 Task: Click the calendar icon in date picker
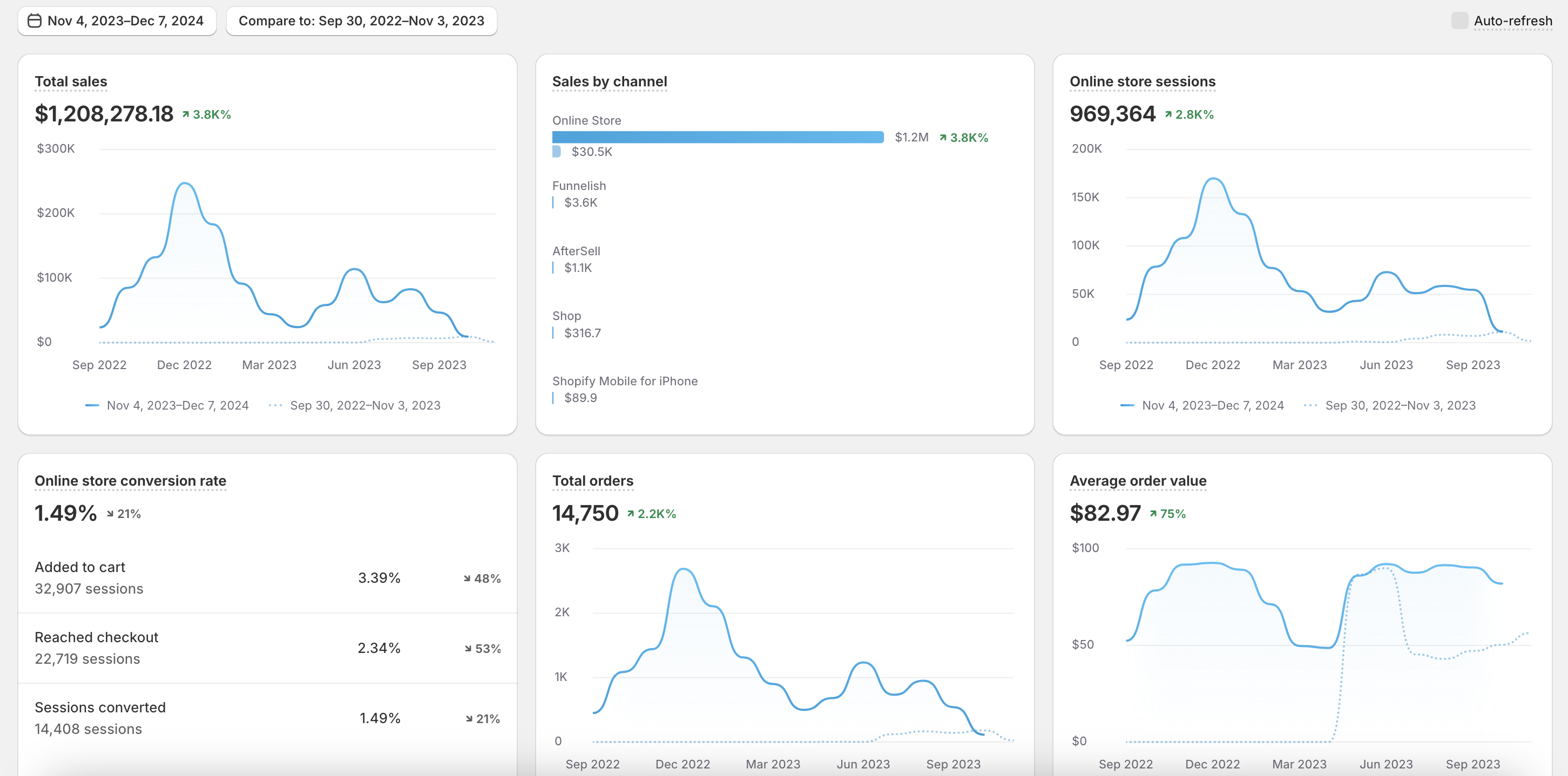coord(35,21)
